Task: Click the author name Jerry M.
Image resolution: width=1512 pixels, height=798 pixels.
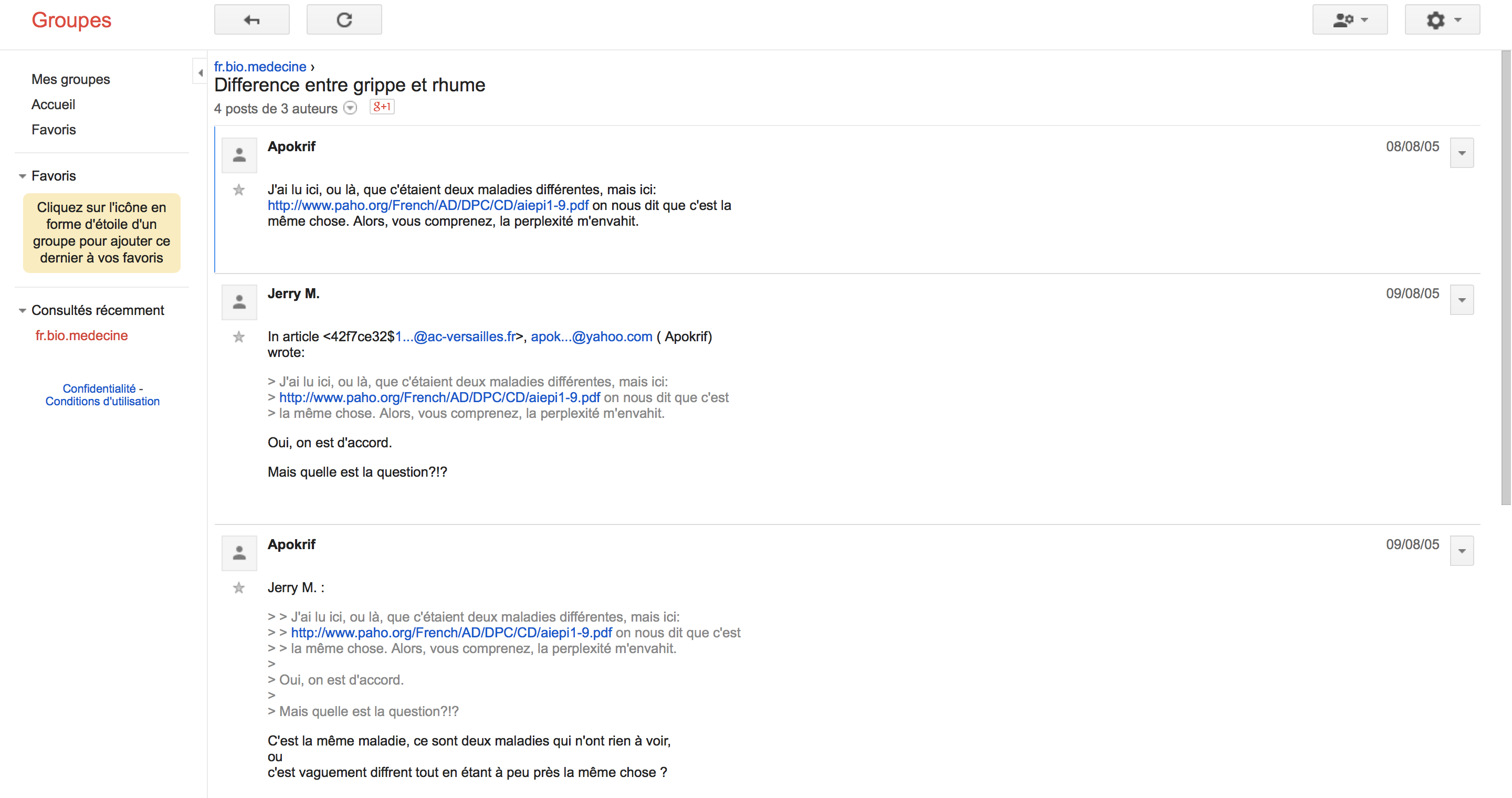Action: (293, 293)
